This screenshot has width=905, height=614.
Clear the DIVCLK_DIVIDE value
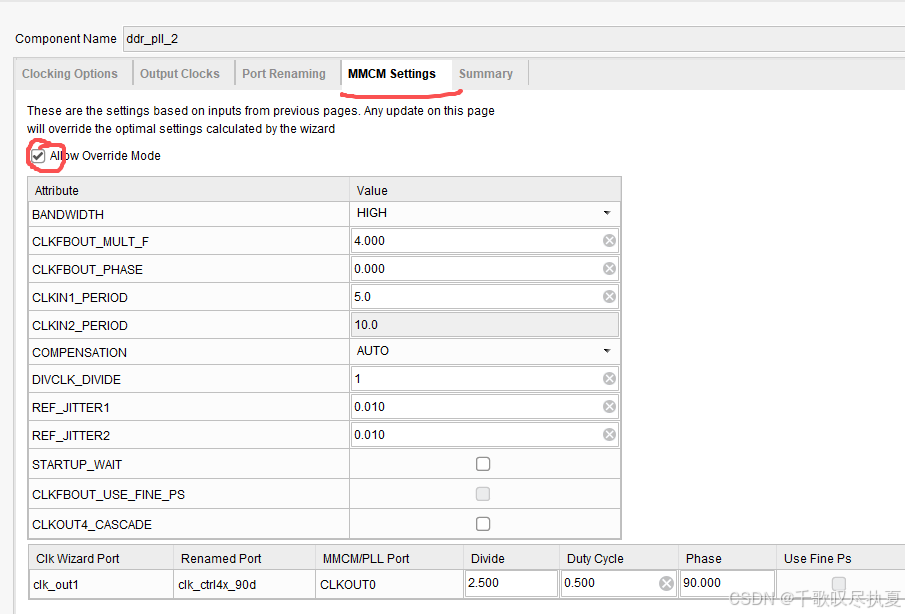tap(609, 379)
